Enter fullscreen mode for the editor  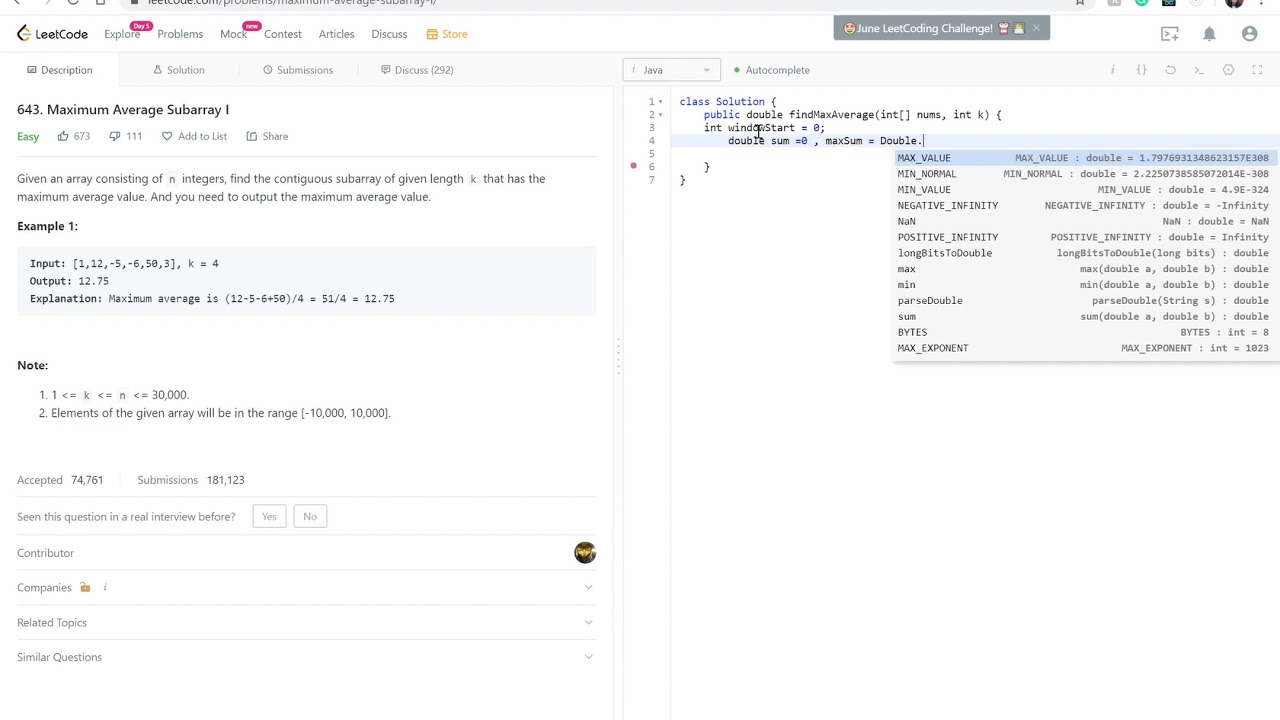pos(1257,70)
